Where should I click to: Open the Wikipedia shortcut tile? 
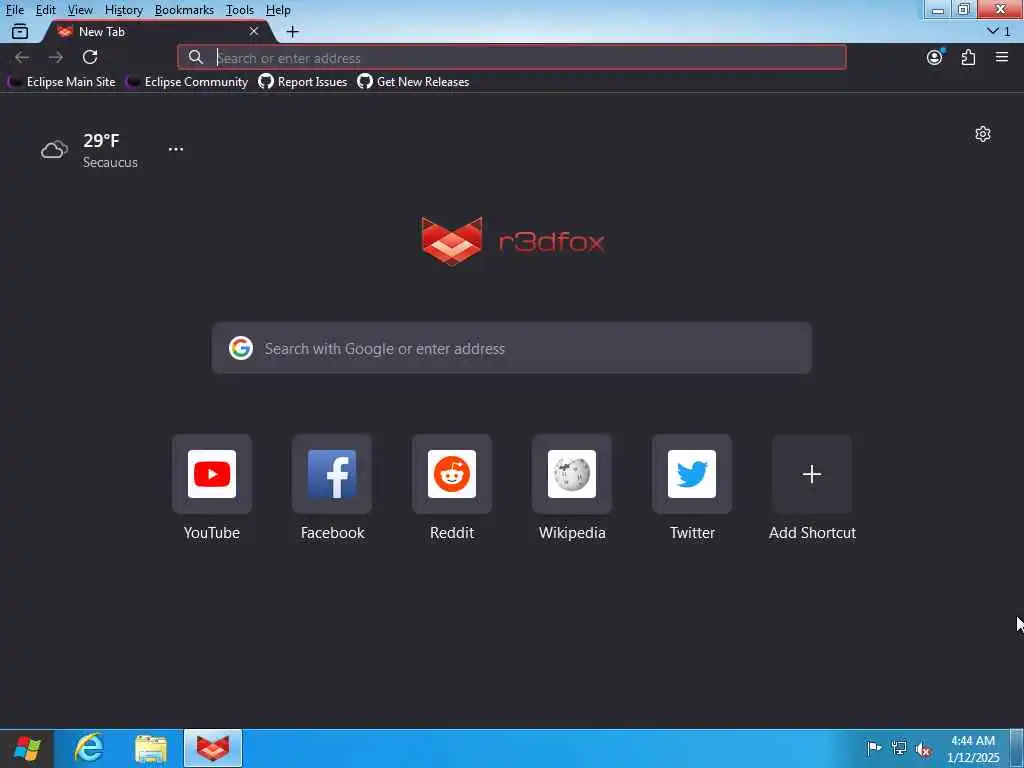pos(572,474)
